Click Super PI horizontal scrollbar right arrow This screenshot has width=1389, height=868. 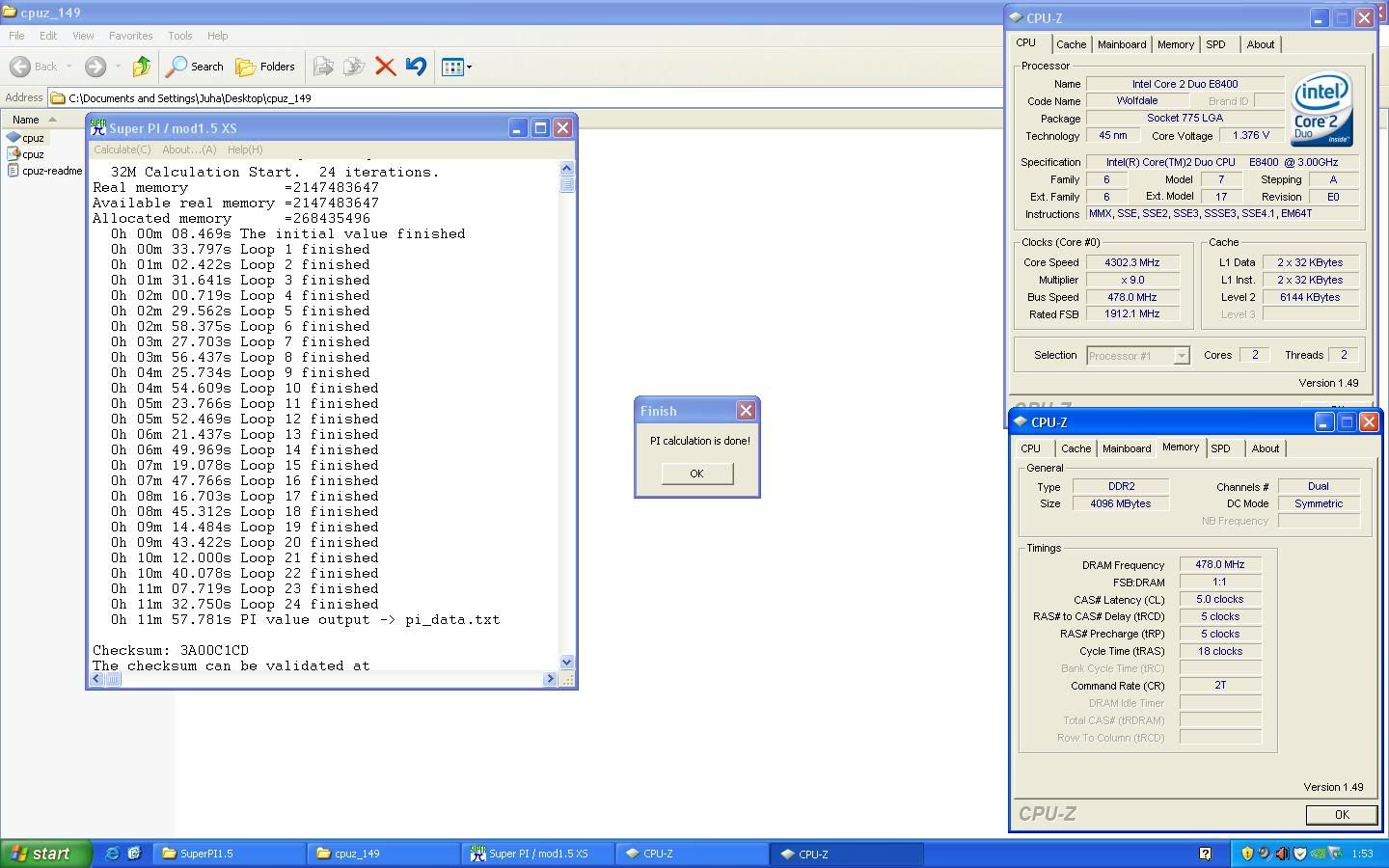(550, 679)
